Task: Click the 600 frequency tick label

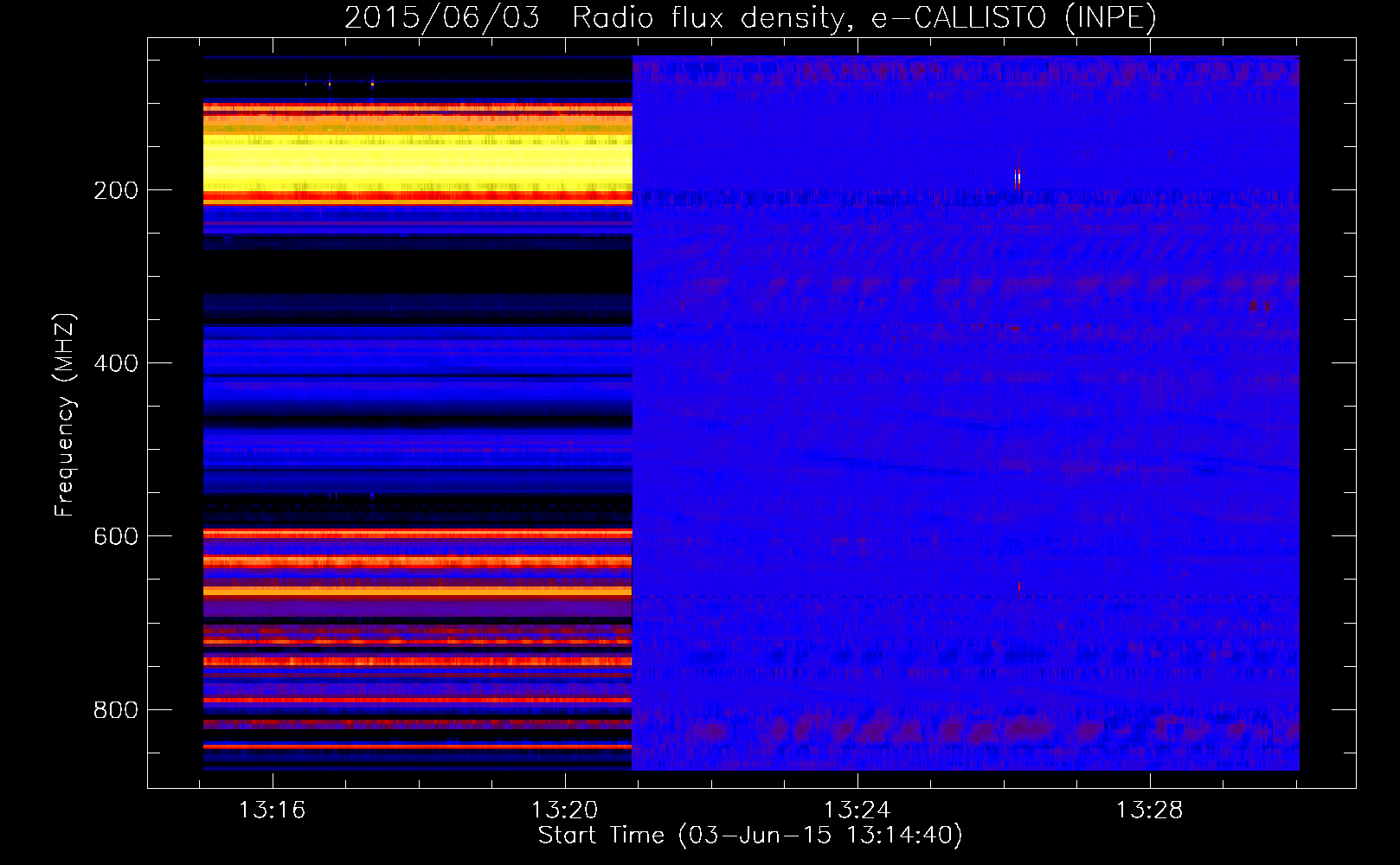Action: (x=116, y=536)
